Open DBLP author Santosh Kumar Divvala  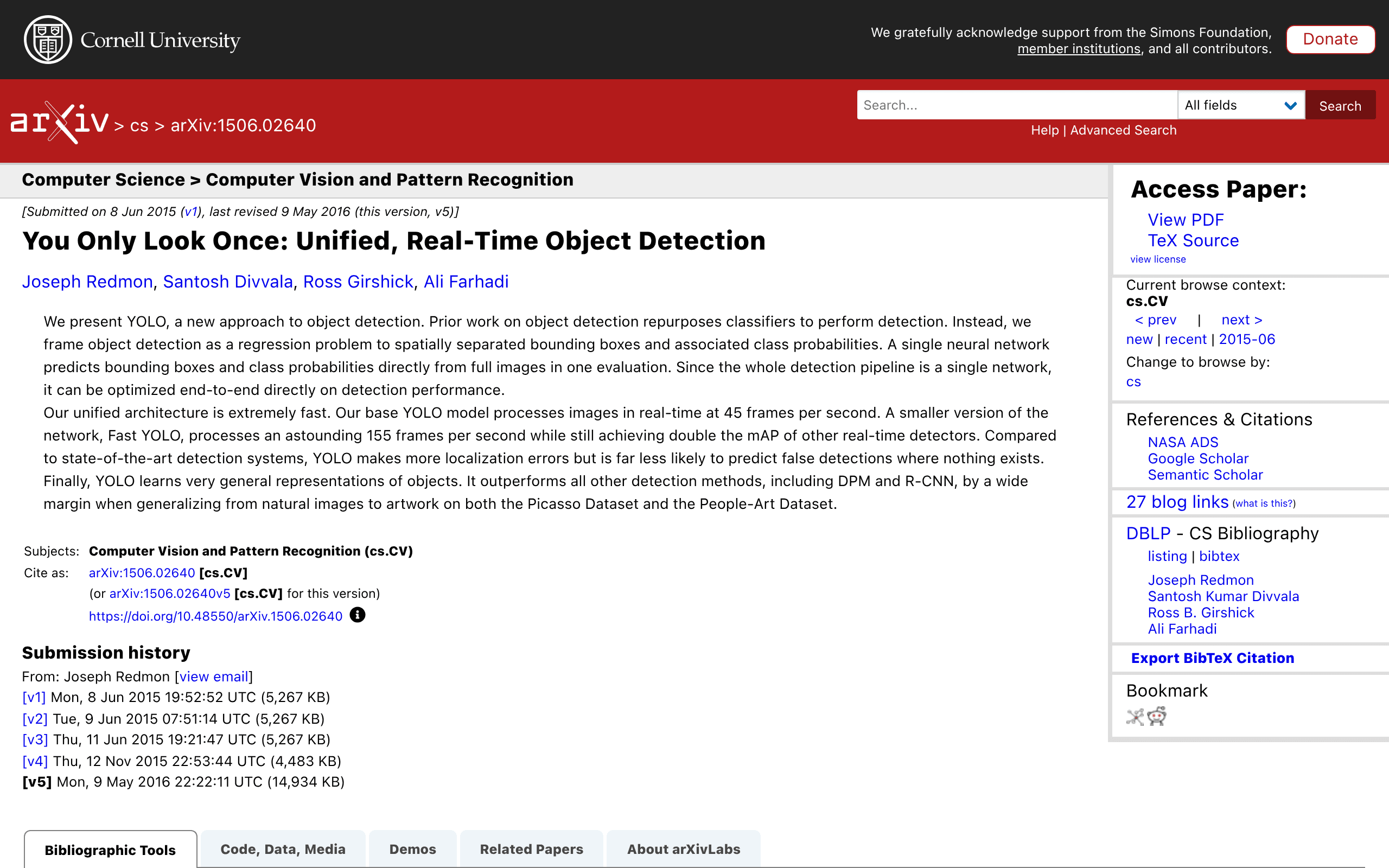1223,596
